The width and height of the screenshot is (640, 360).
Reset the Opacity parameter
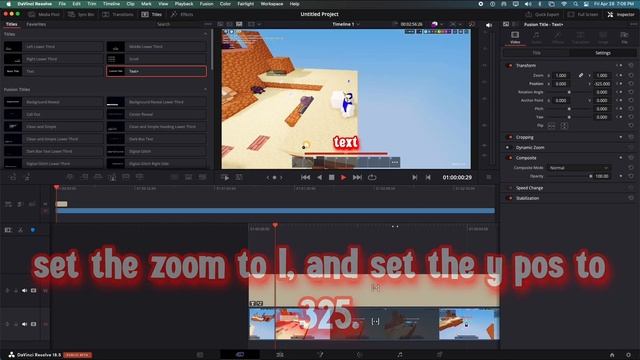tap(631, 176)
